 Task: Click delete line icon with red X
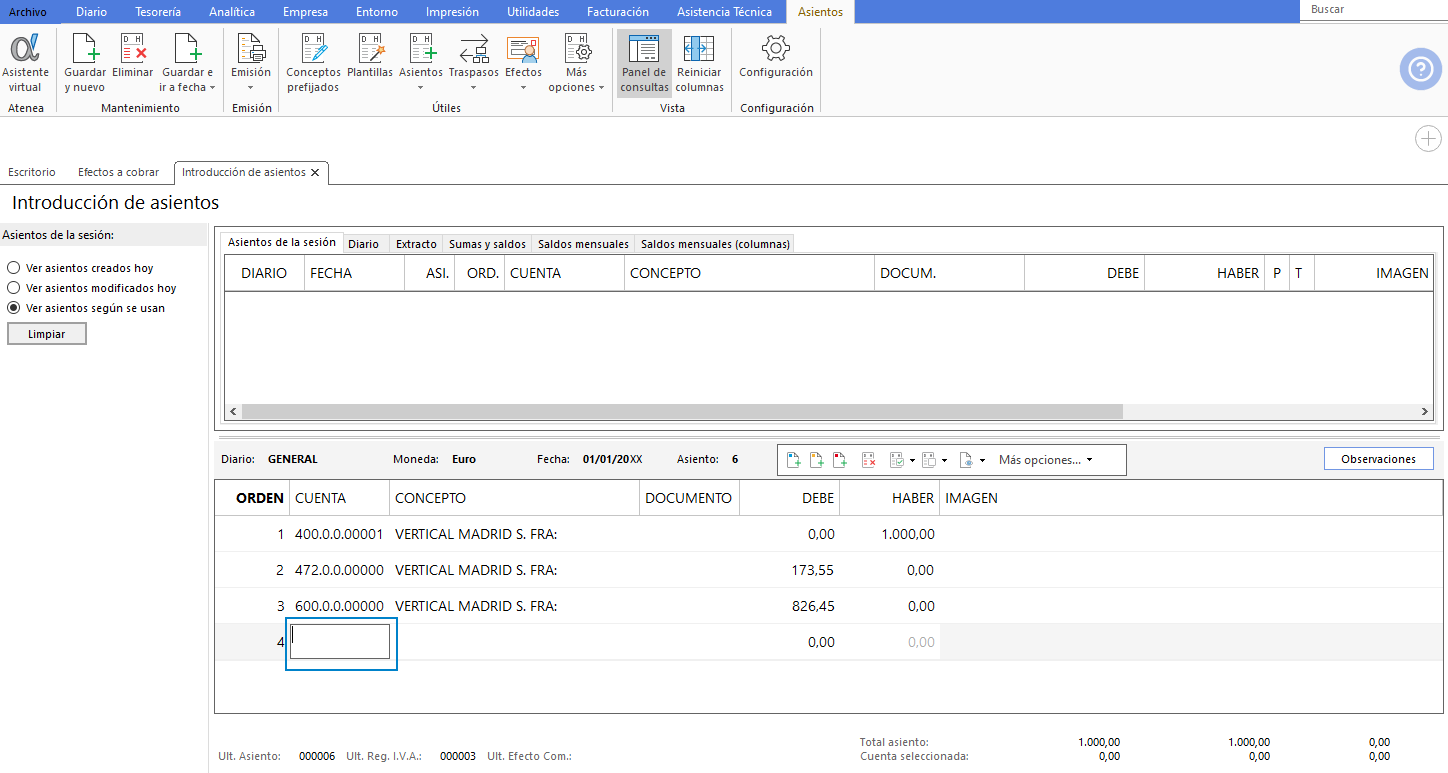[x=869, y=460]
